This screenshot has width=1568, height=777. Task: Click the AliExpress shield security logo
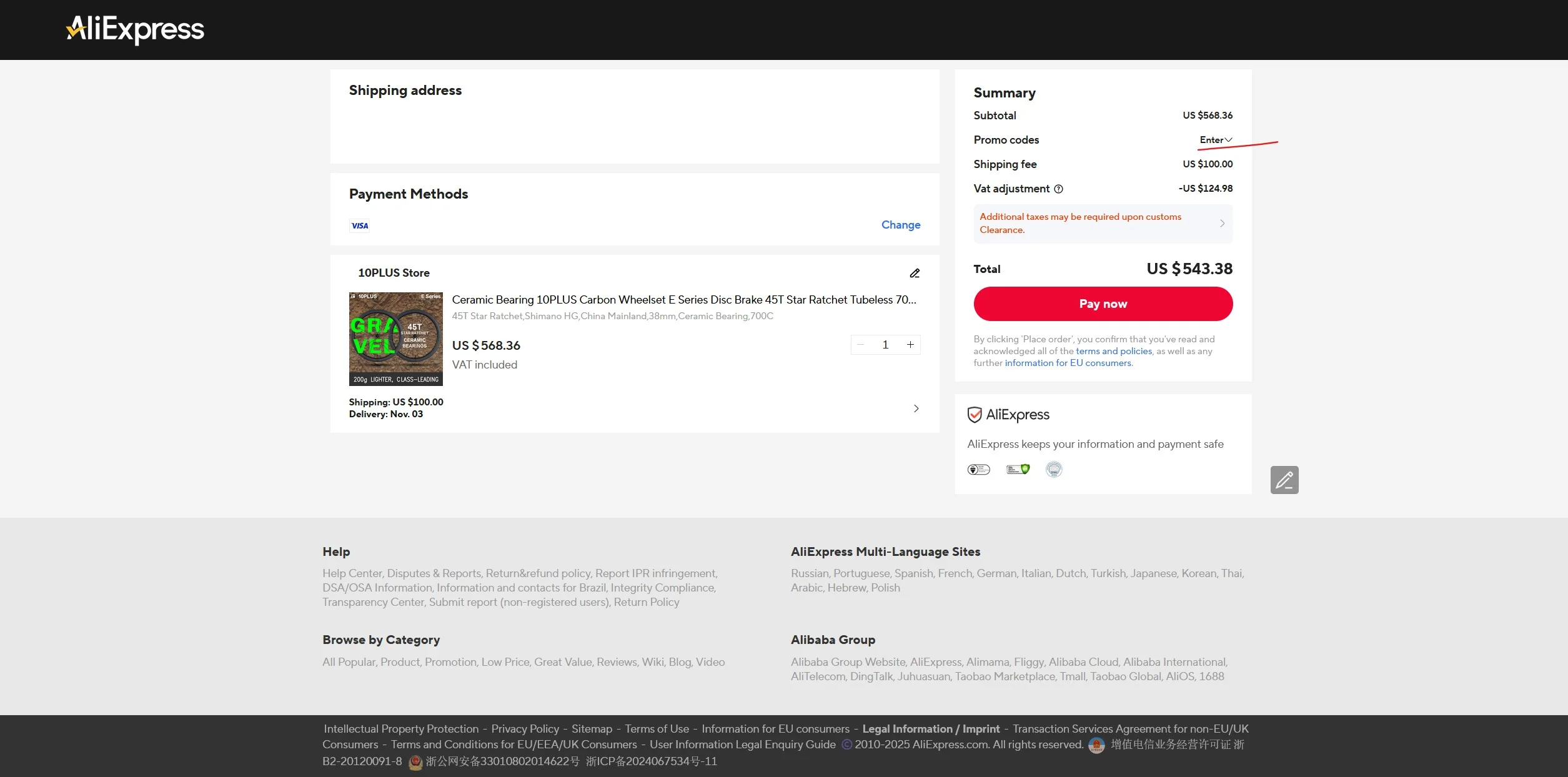pyautogui.click(x=1008, y=415)
